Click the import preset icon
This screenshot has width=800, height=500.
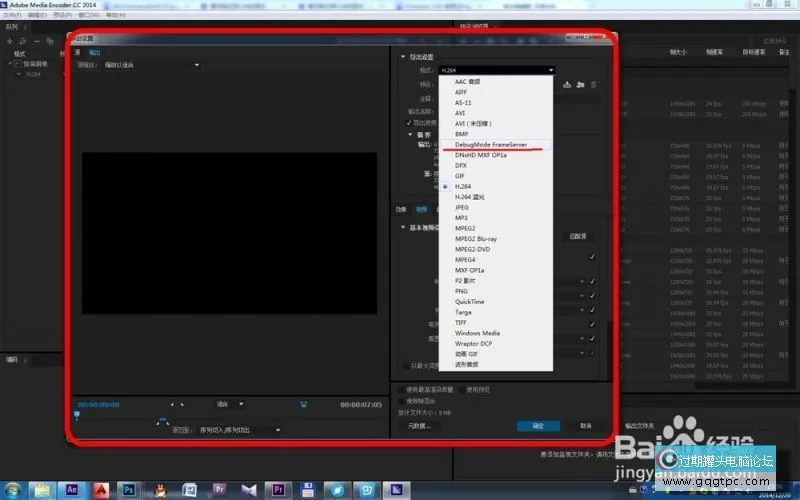point(580,85)
